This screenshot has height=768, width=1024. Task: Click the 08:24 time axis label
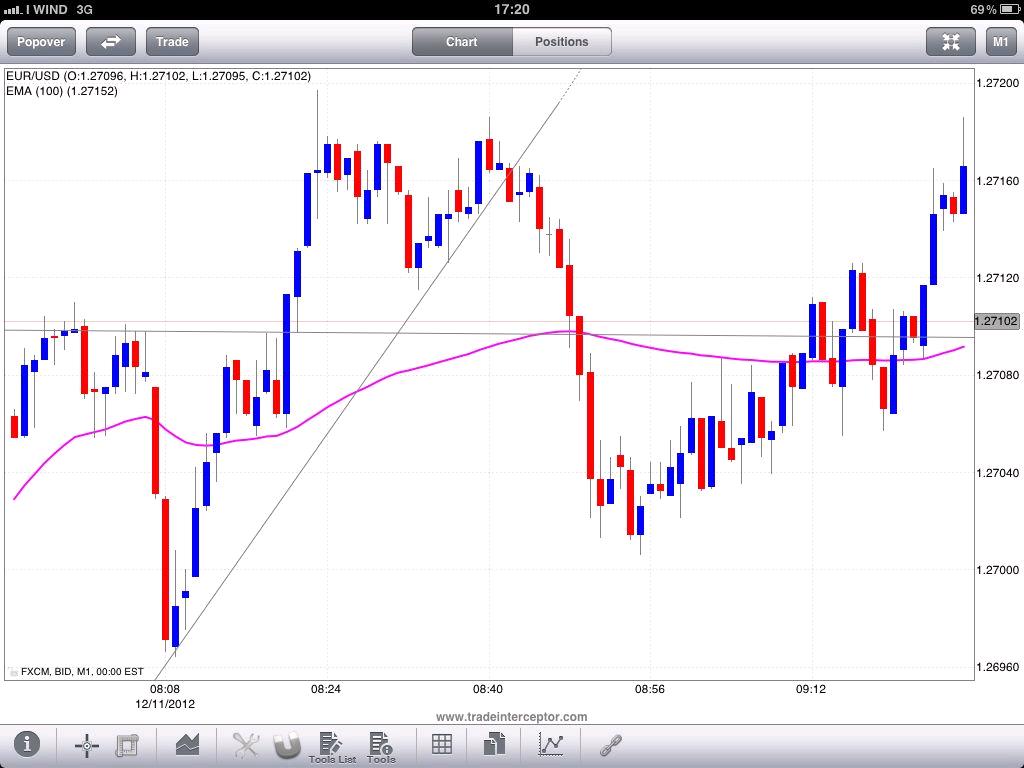coord(325,689)
